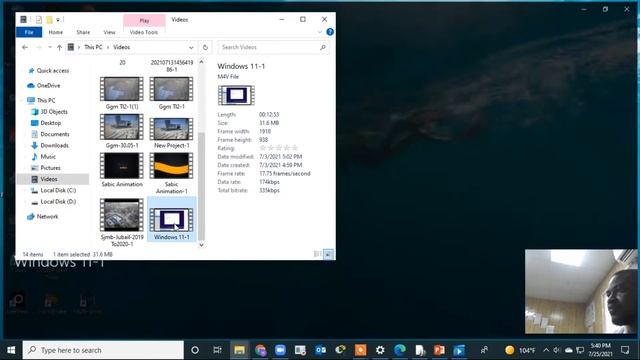Select Local Disk (D:) in sidebar
The width and height of the screenshot is (640, 360).
pos(58,202)
